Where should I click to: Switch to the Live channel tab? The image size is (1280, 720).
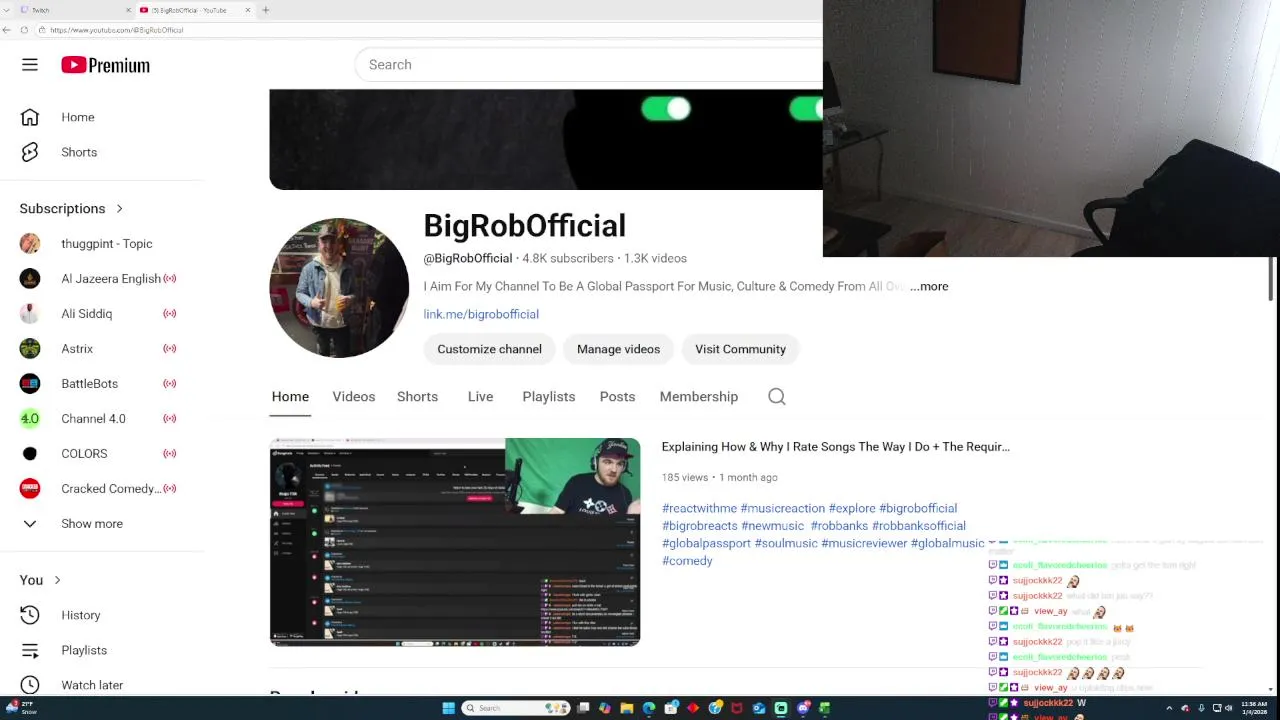[480, 397]
